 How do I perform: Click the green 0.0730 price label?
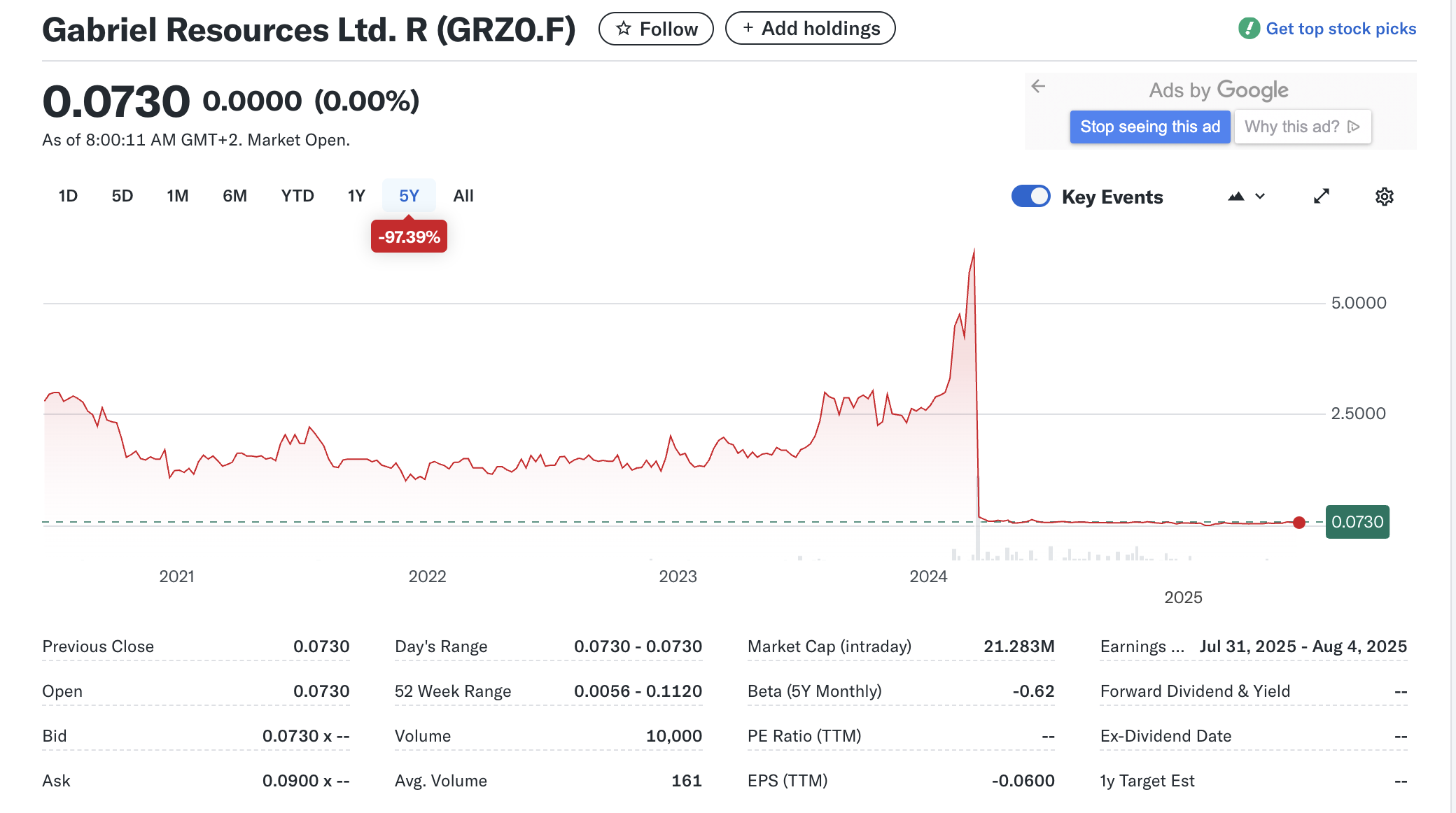(x=1357, y=522)
